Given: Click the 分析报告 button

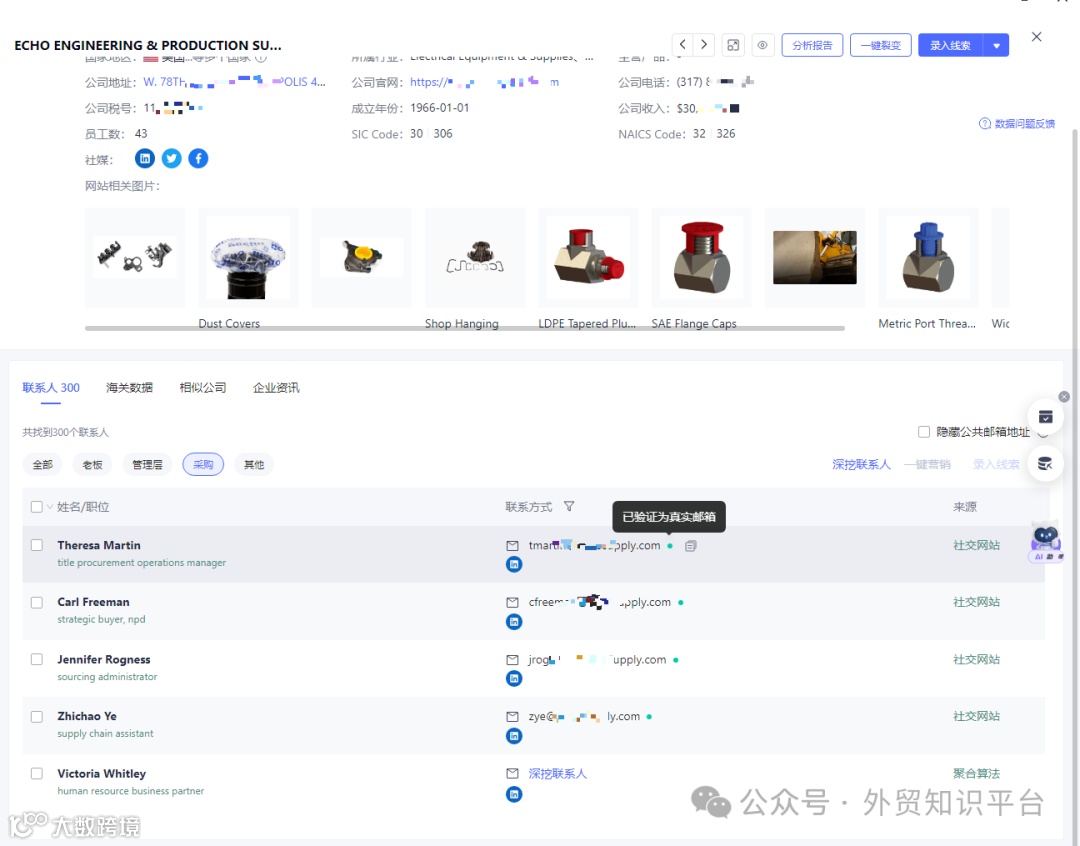Looking at the screenshot, I should [x=812, y=45].
